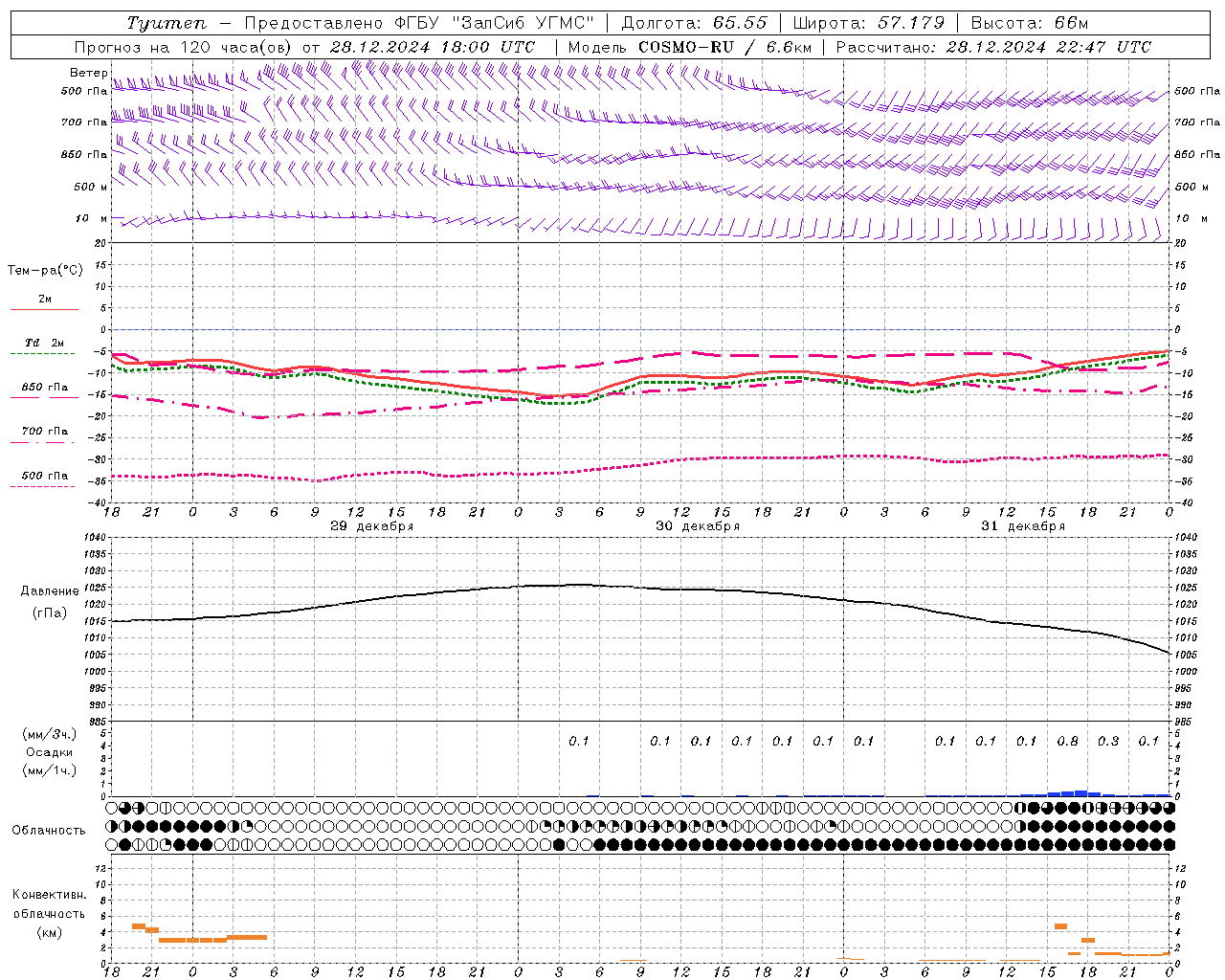This screenshot has width=1225, height=980.
Task: Click the 31 декабря date label
Action: coord(1023,526)
